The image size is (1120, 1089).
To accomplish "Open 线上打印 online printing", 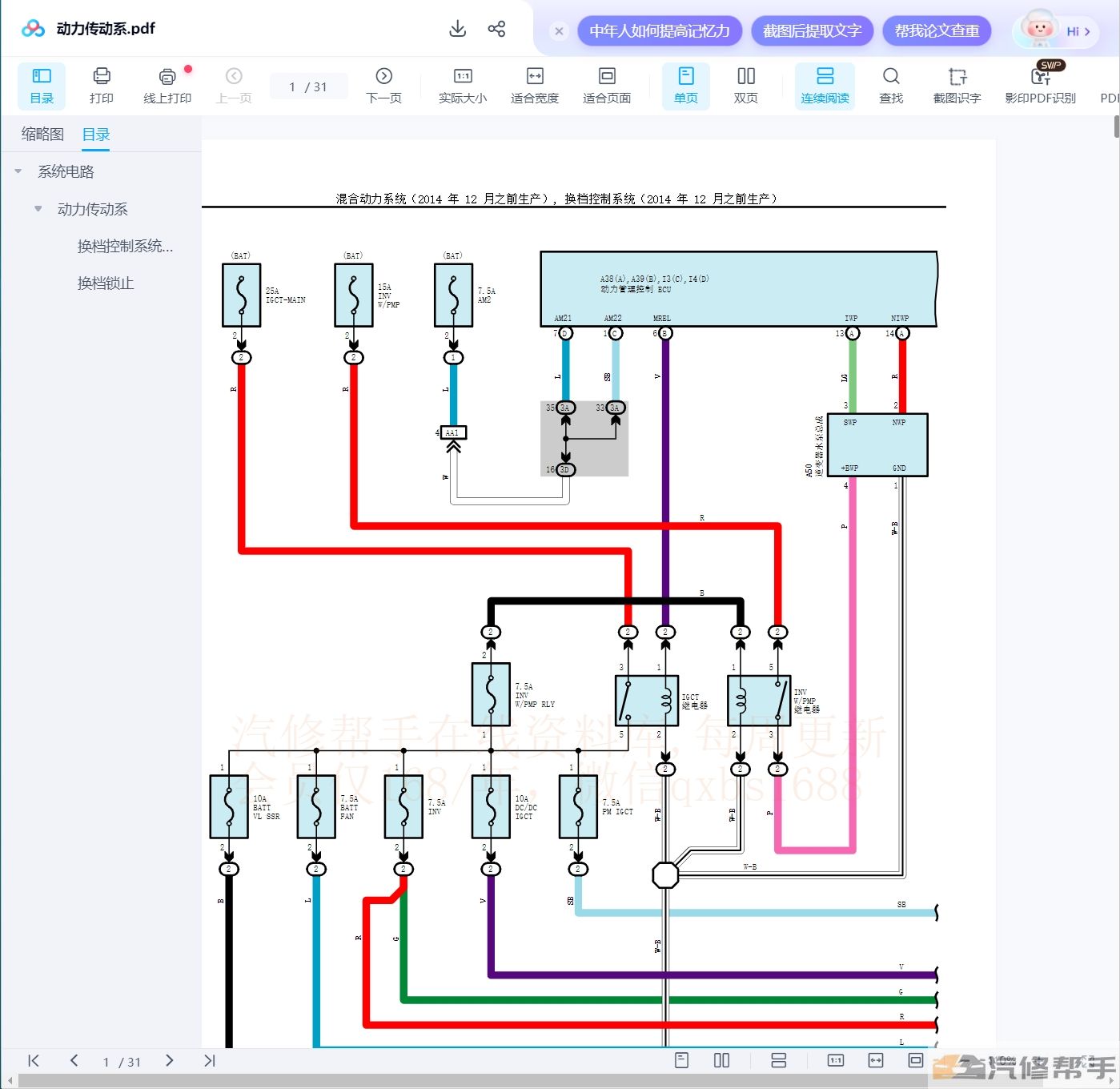I will pos(167,86).
